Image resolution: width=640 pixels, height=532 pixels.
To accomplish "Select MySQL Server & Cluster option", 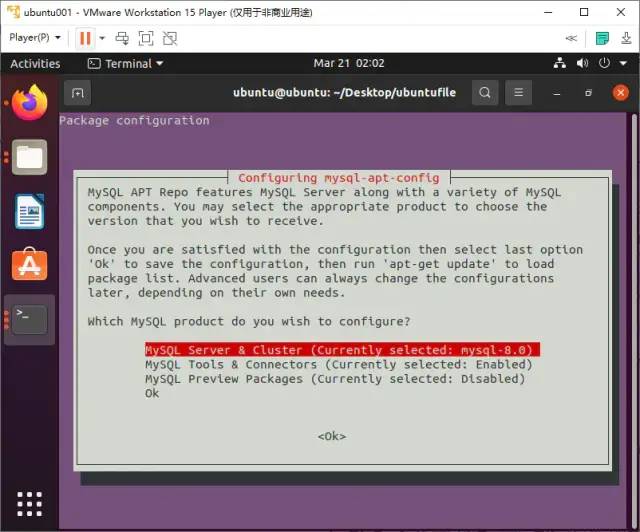I will [342, 350].
